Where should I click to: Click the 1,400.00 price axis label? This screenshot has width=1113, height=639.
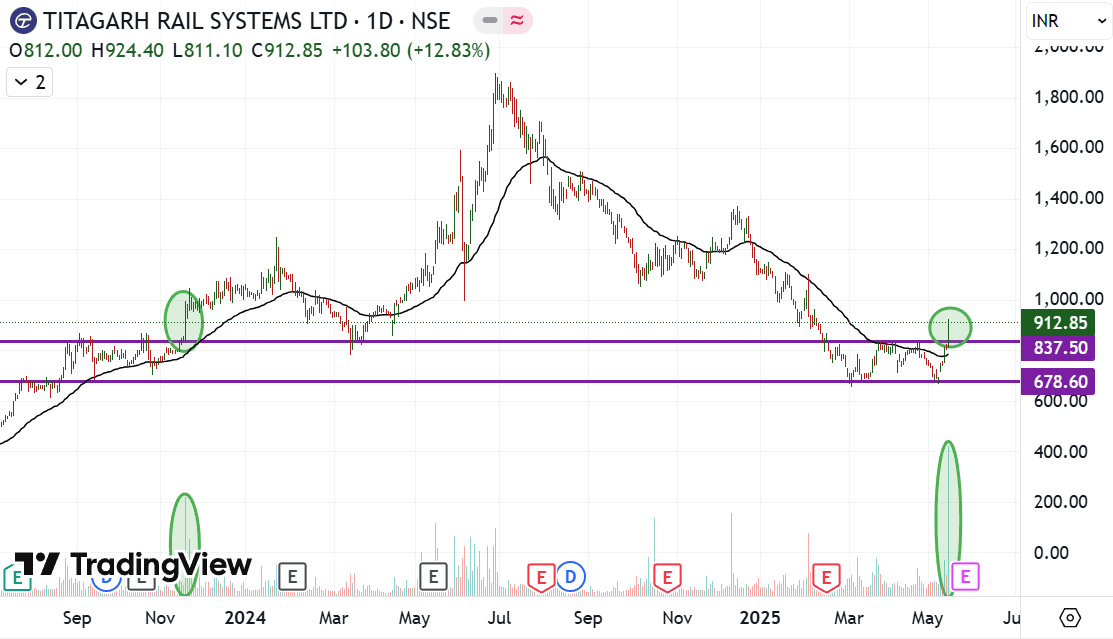tap(1069, 197)
